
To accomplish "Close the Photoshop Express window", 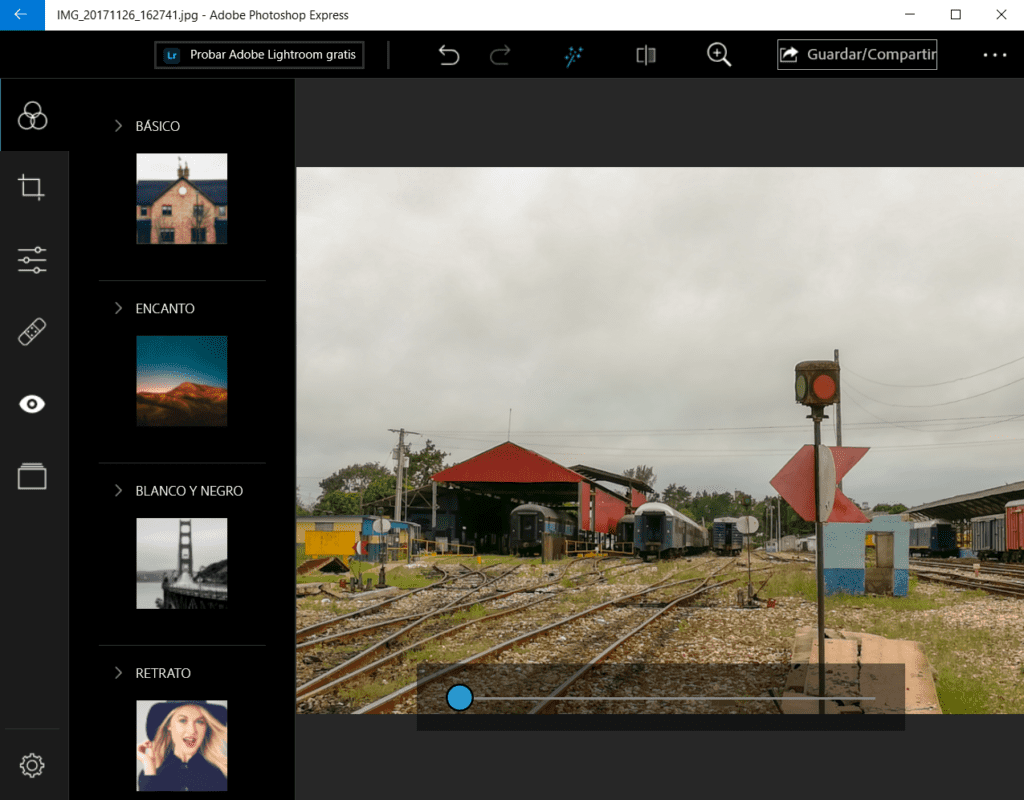I will click(1001, 14).
